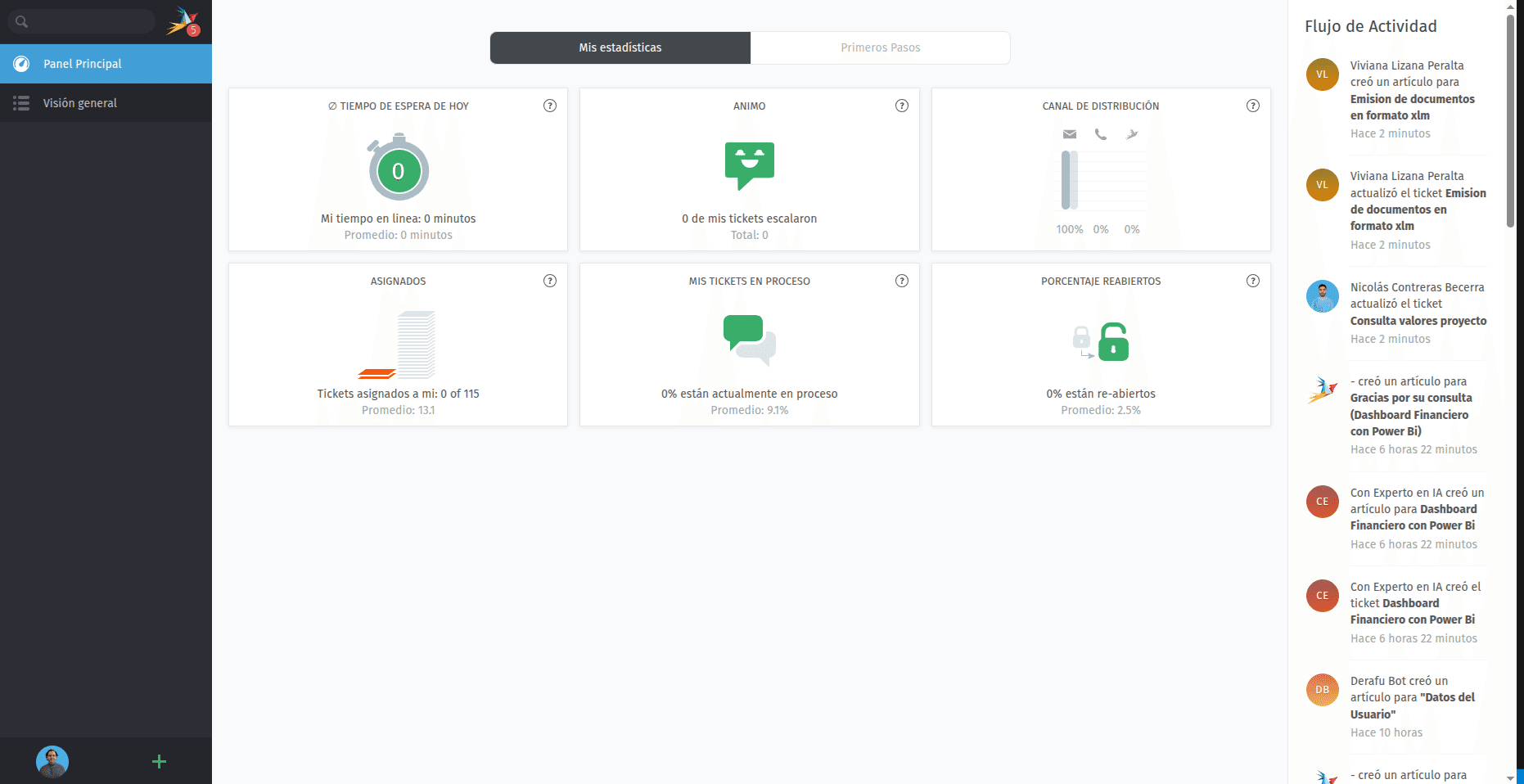Switch to Primeros Pasos tab

(880, 47)
